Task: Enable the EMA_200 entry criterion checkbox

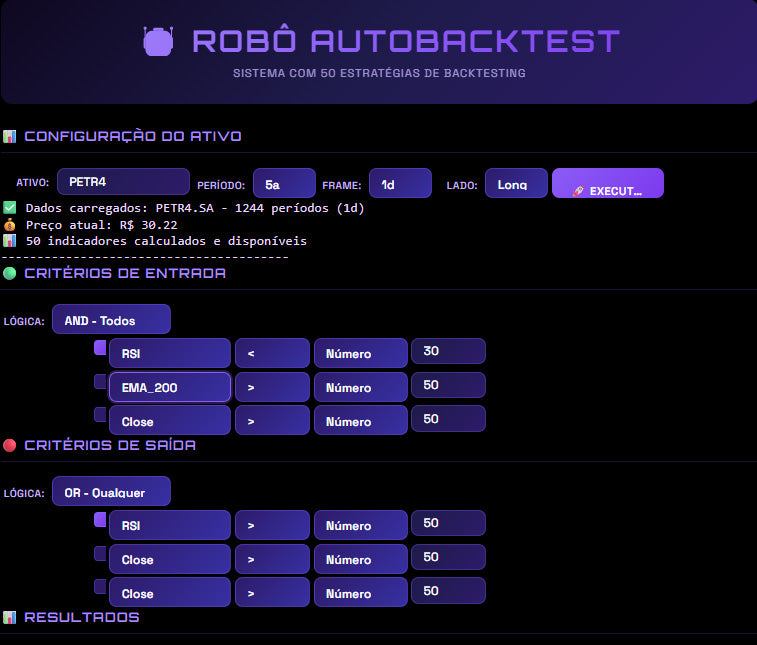Action: tap(100, 381)
